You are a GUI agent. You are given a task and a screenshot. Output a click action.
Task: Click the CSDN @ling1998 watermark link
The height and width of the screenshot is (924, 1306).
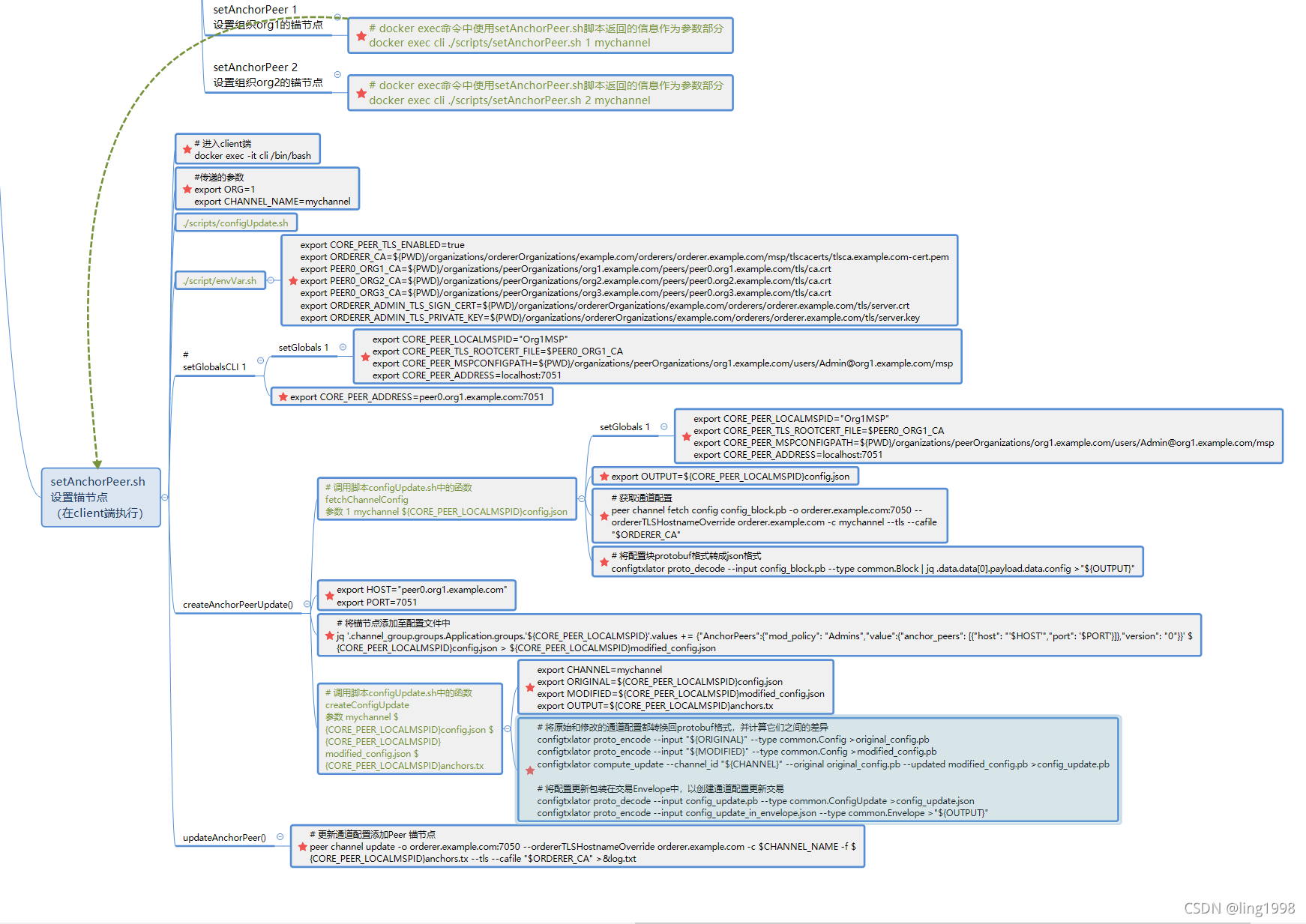[x=1241, y=908]
